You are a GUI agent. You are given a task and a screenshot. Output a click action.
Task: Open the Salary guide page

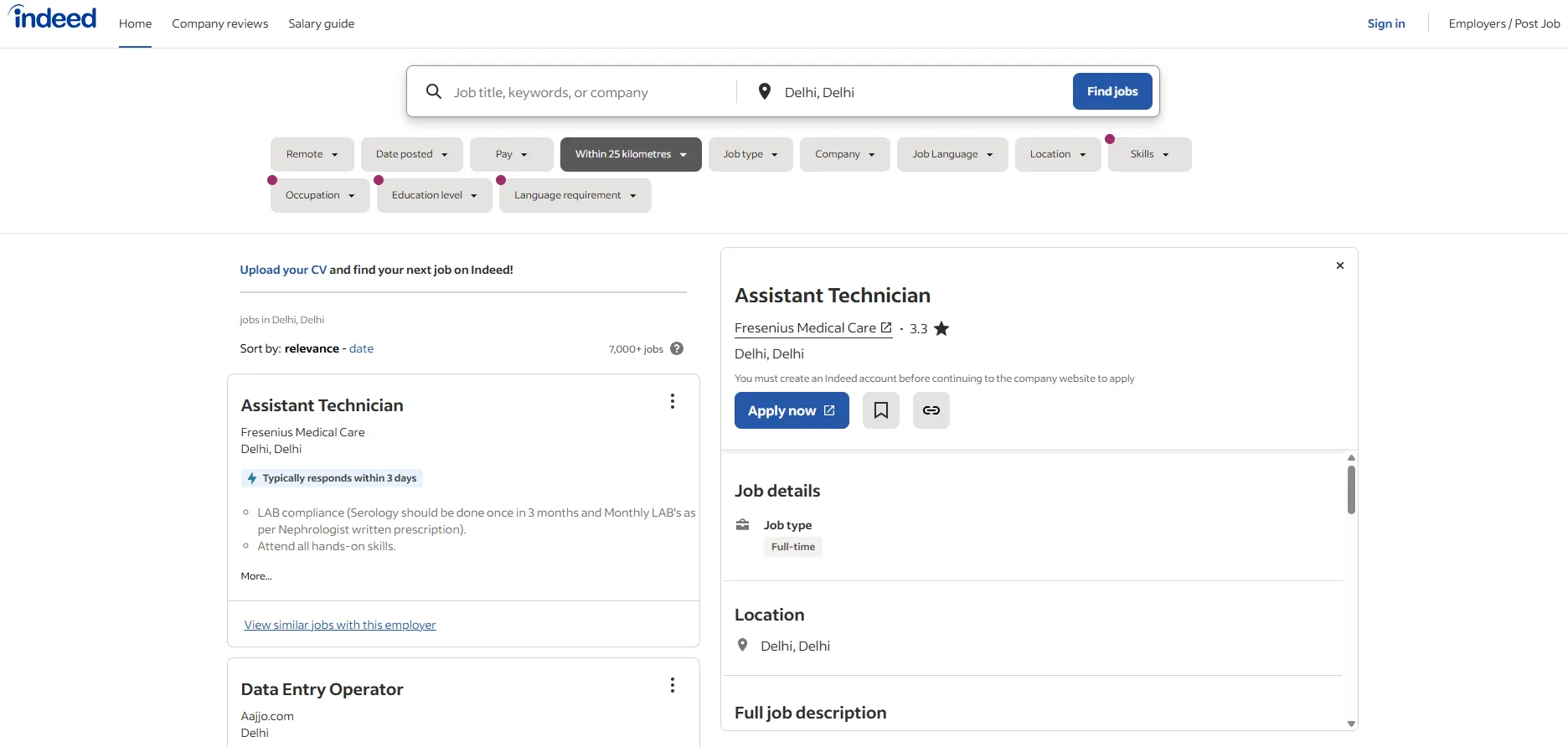[322, 23]
